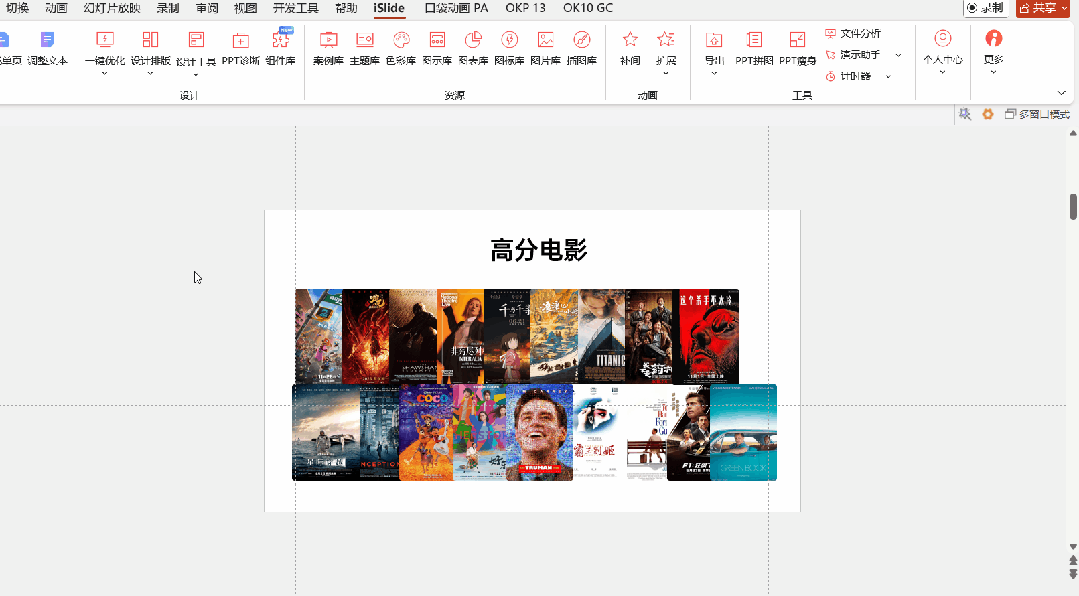Expand the 计时器 dropdown arrow
Screen dimensions: 1079x596
click(x=888, y=76)
